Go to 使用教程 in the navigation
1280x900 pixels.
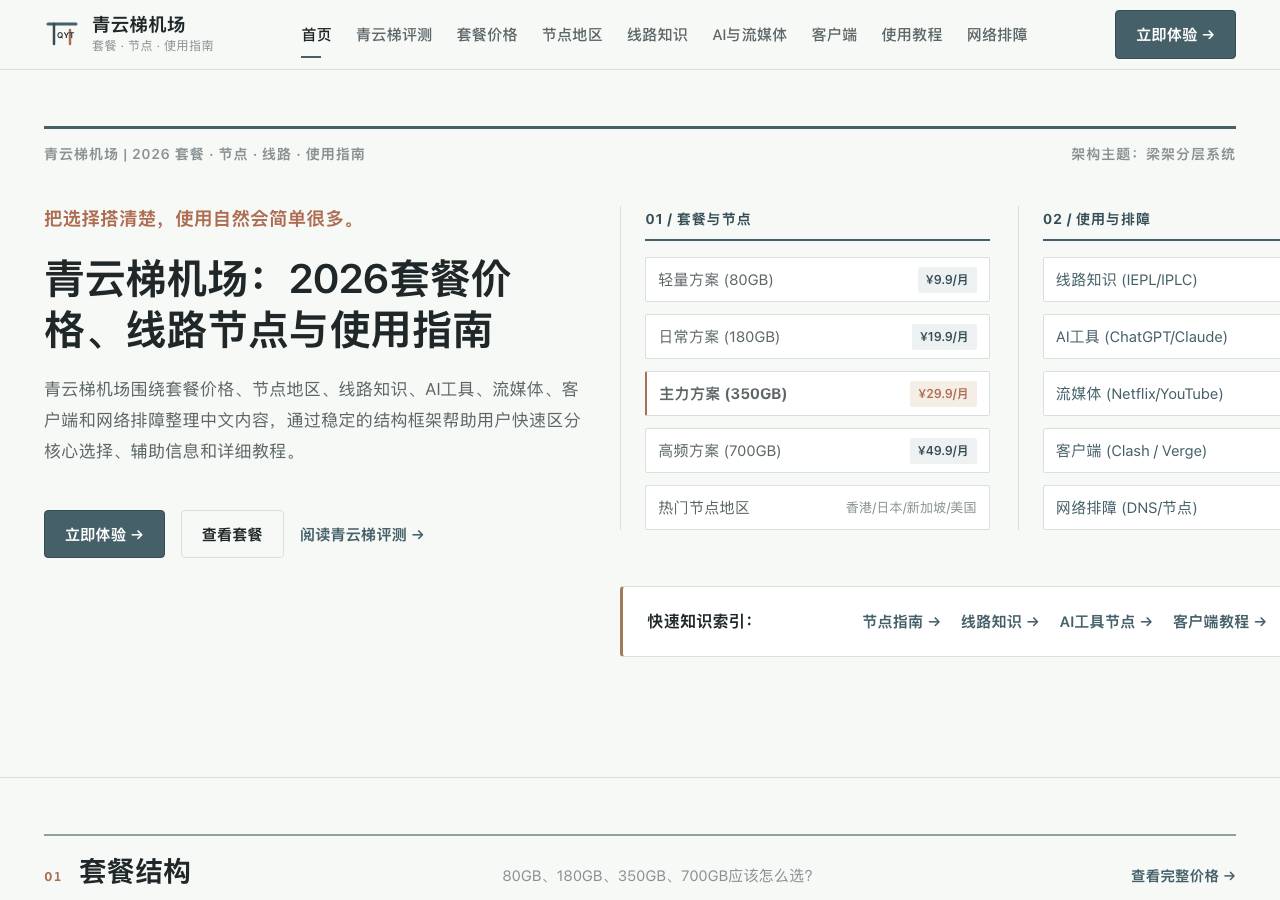coord(912,35)
